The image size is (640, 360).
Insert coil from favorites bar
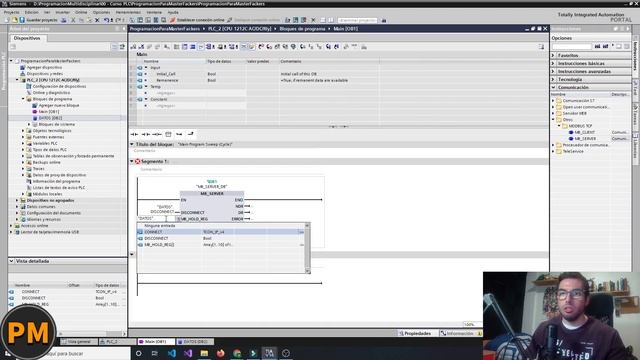click(157, 134)
